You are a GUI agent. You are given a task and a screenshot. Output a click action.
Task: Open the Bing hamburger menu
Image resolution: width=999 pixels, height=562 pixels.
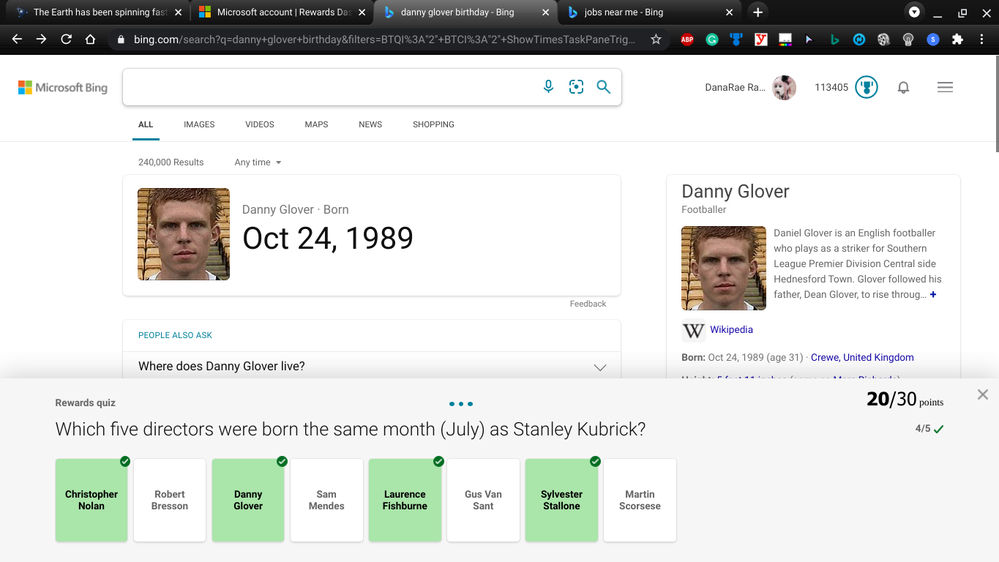tap(945, 87)
